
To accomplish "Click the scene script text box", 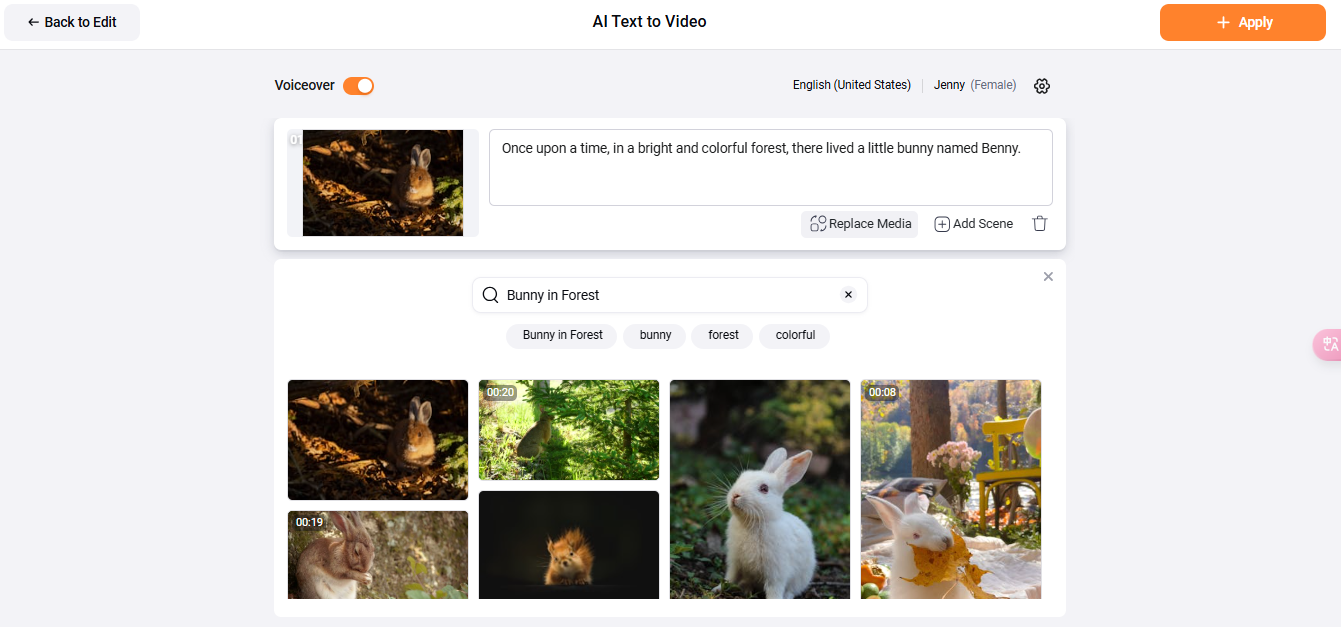I will pyautogui.click(x=770, y=167).
